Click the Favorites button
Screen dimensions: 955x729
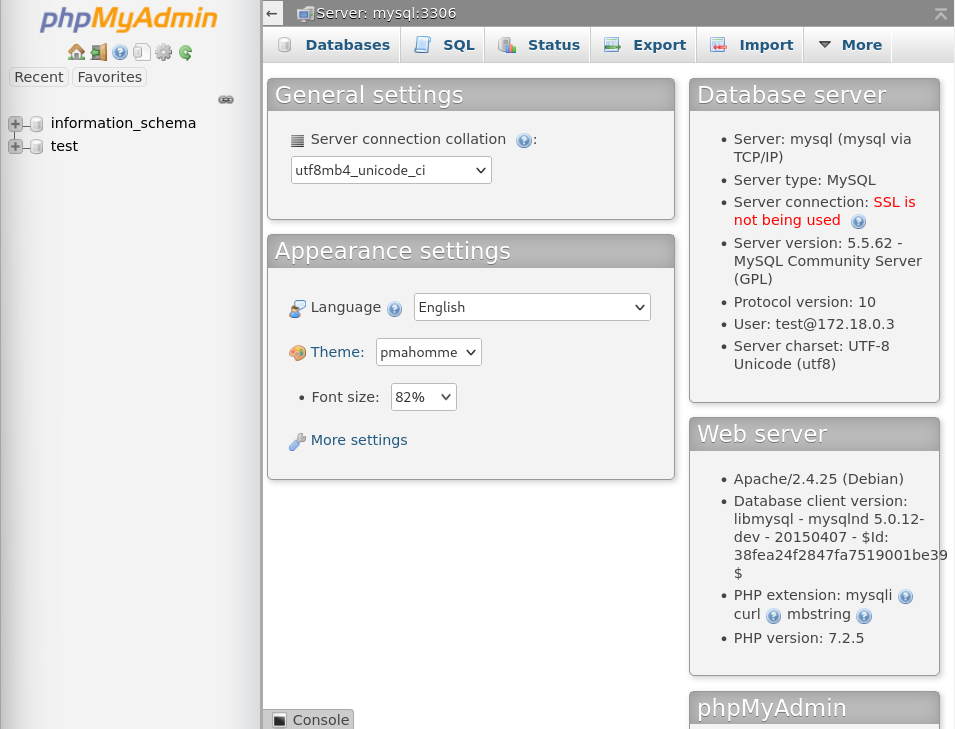point(110,77)
